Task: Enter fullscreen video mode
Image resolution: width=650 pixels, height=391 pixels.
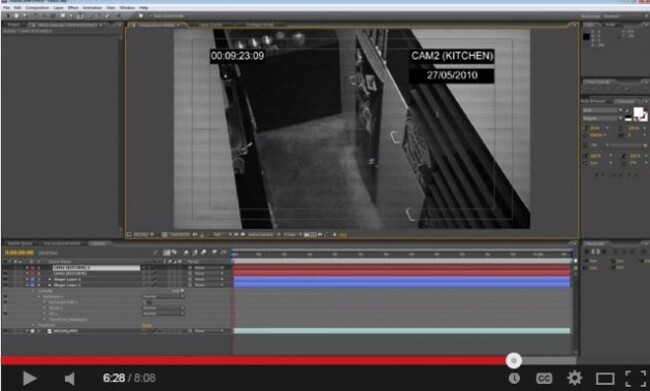Action: click(635, 378)
